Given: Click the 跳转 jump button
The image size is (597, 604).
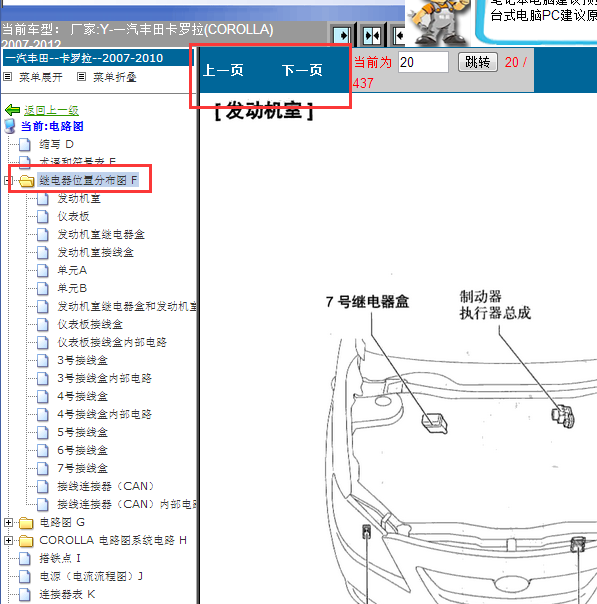Looking at the screenshot, I should pos(478,62).
